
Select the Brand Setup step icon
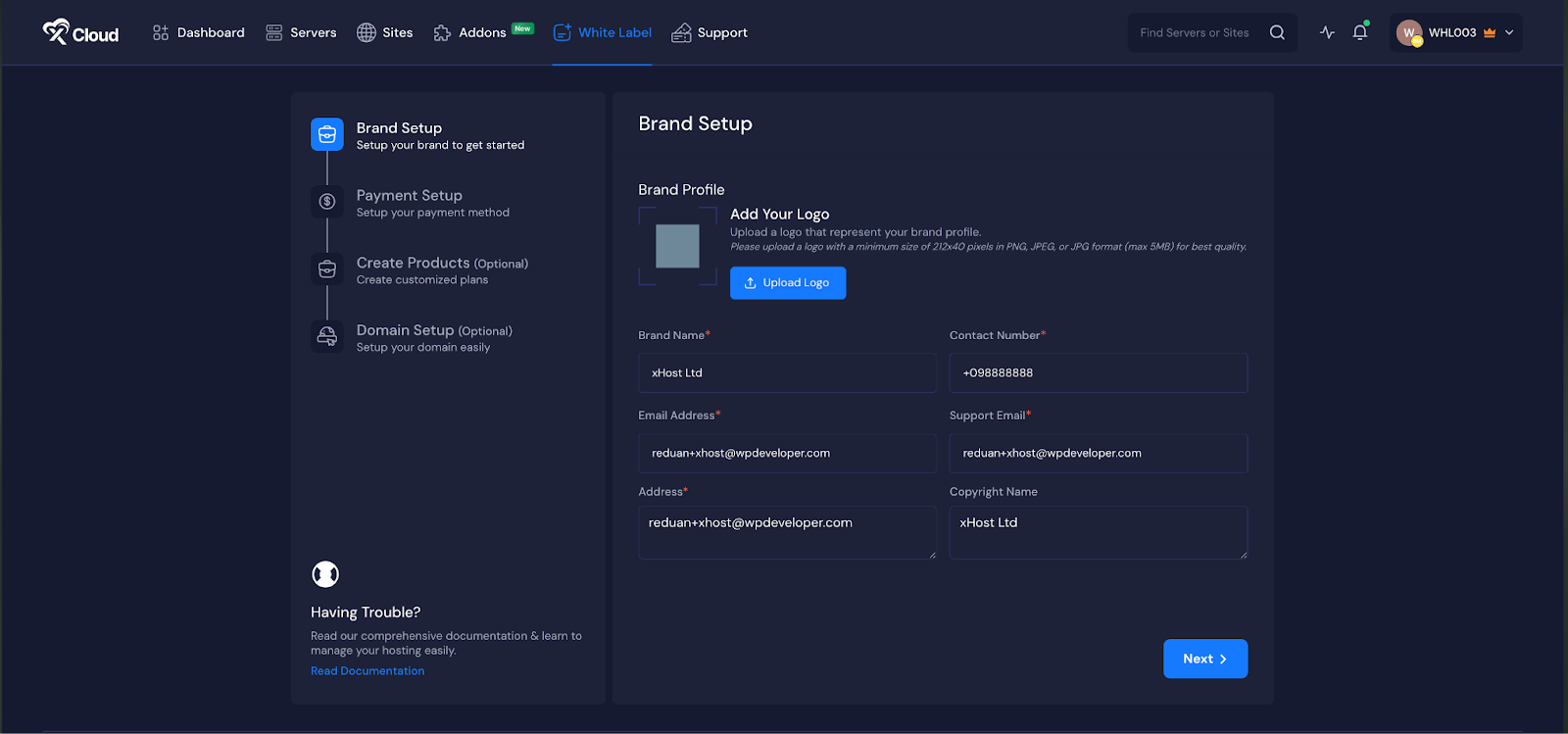point(327,134)
